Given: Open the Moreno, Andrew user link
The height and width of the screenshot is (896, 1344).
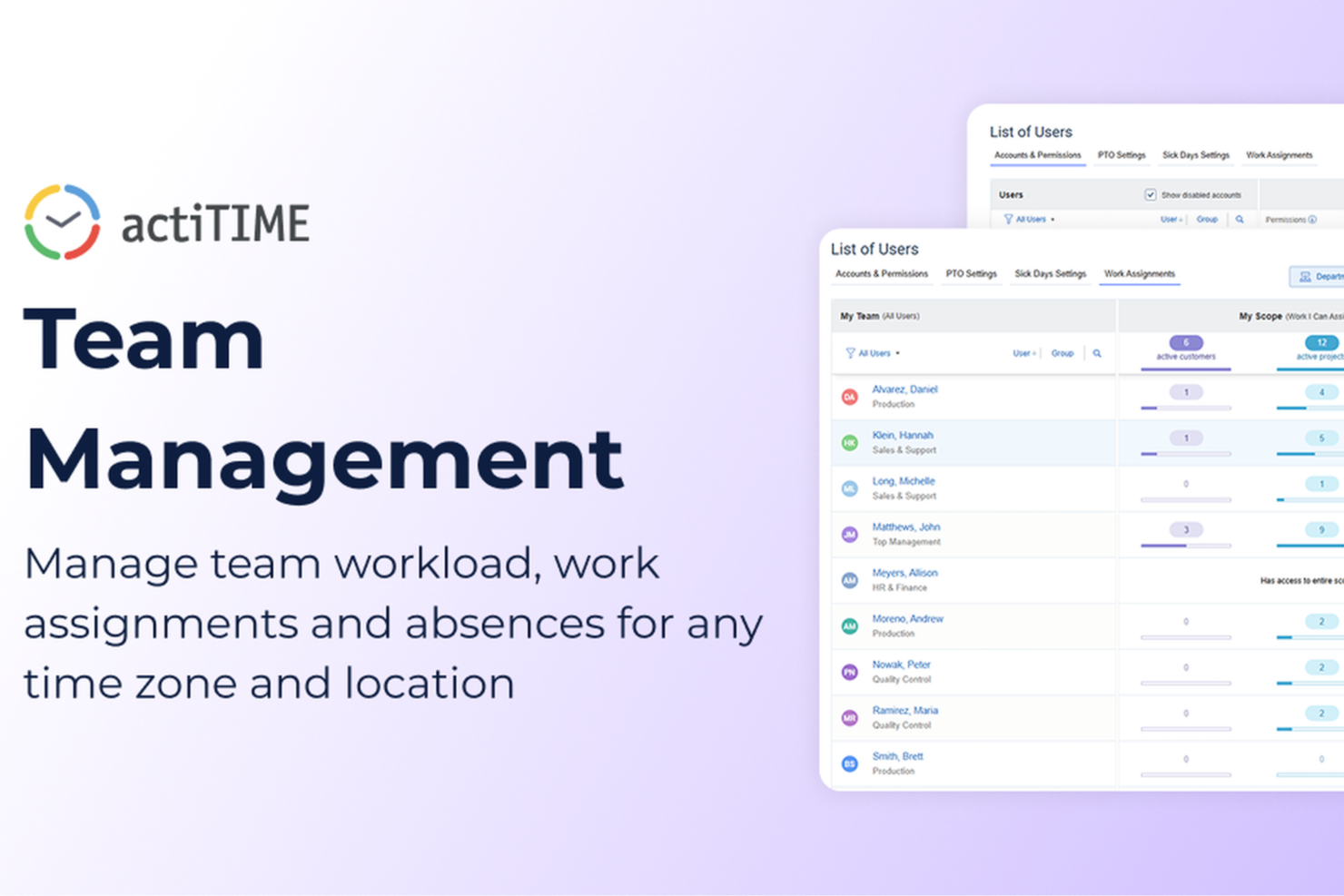Looking at the screenshot, I should 908,619.
